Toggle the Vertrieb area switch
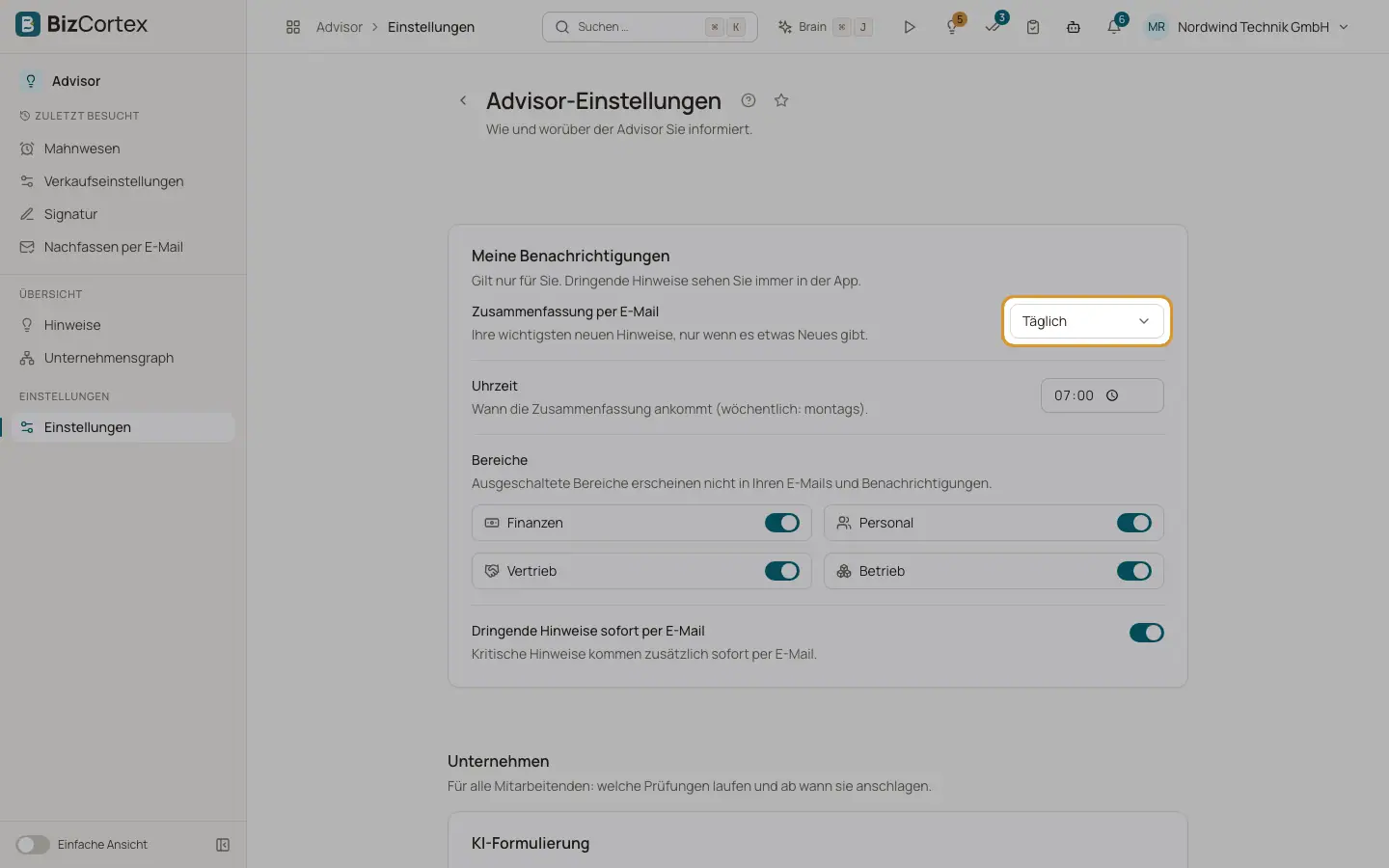The height and width of the screenshot is (868, 1389). pos(782,571)
